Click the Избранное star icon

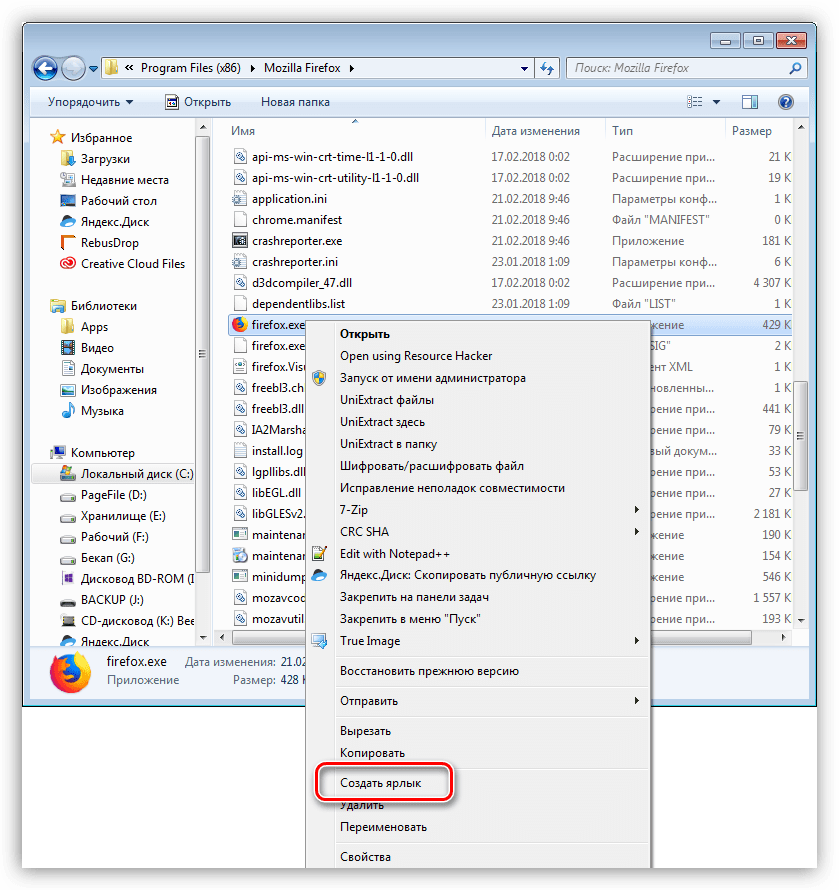58,137
